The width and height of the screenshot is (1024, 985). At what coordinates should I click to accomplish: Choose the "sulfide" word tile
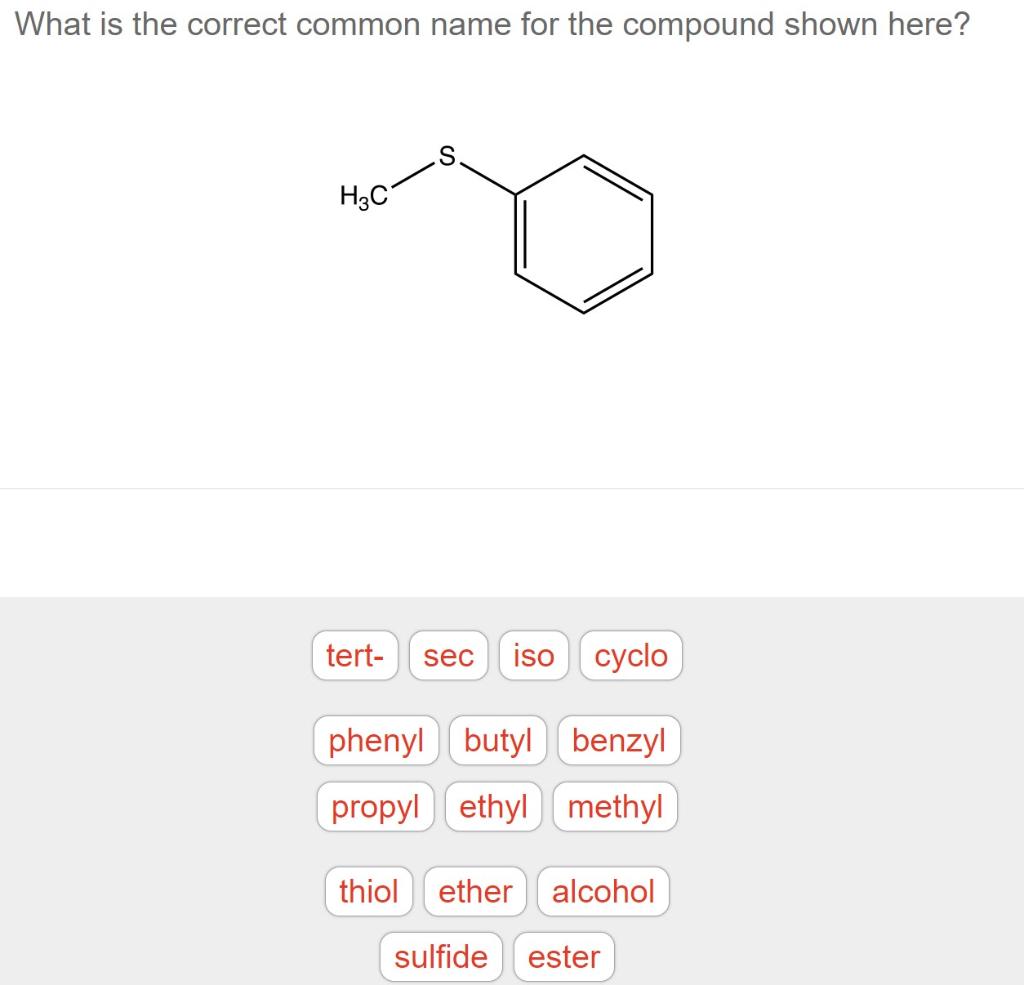[x=441, y=956]
